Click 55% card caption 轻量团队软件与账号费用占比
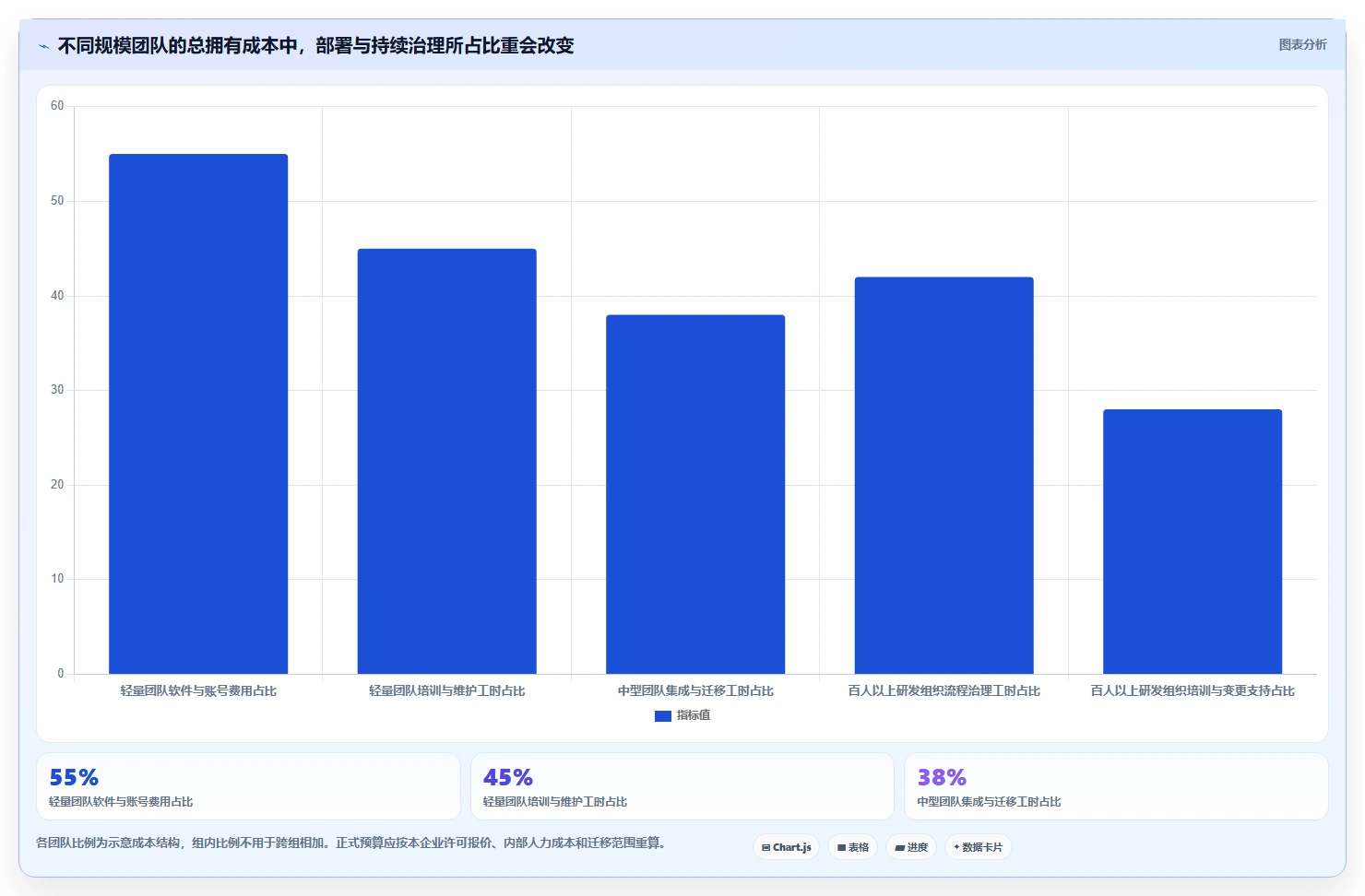This screenshot has height=896, width=1365. click(x=121, y=802)
